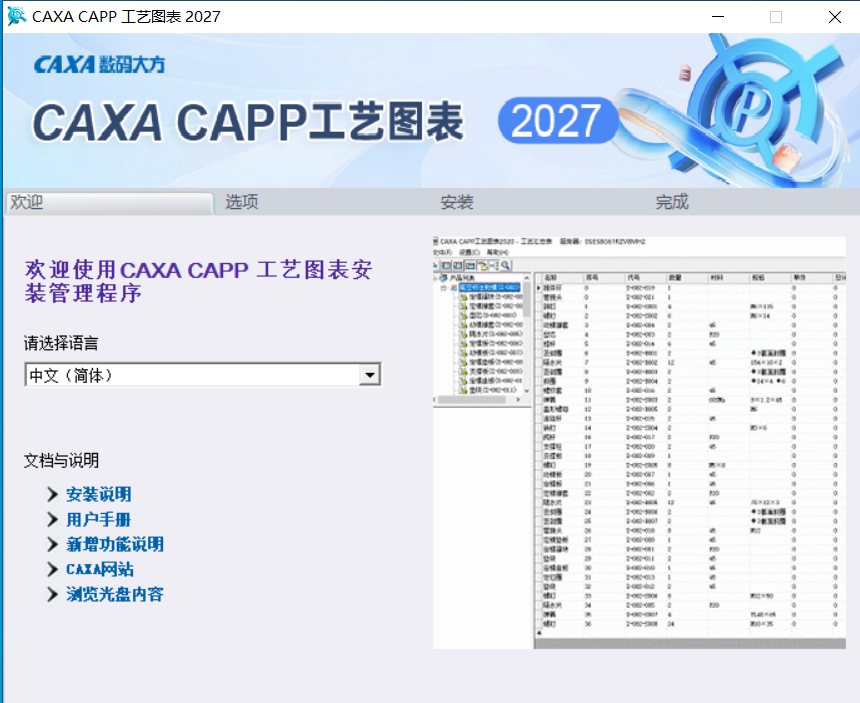The height and width of the screenshot is (703, 860).
Task: Open the 安装说明 link
Action: 99,495
